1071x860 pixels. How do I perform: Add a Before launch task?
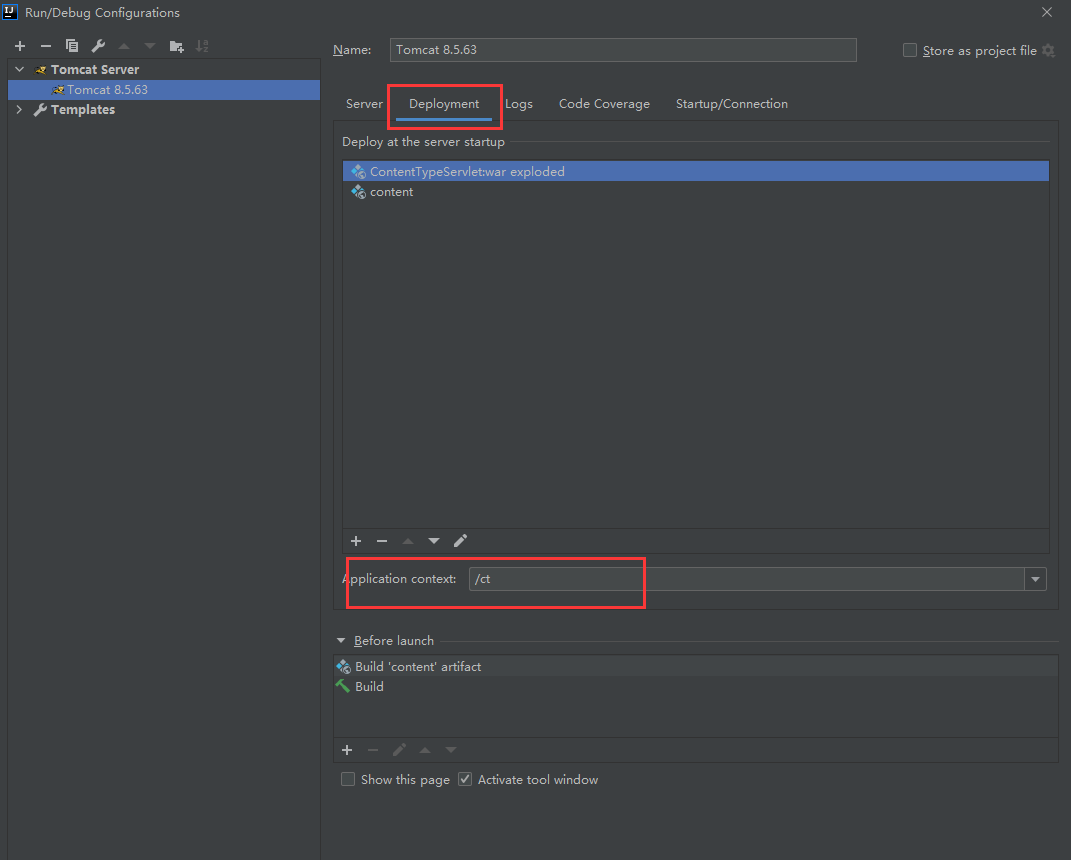pyautogui.click(x=347, y=750)
